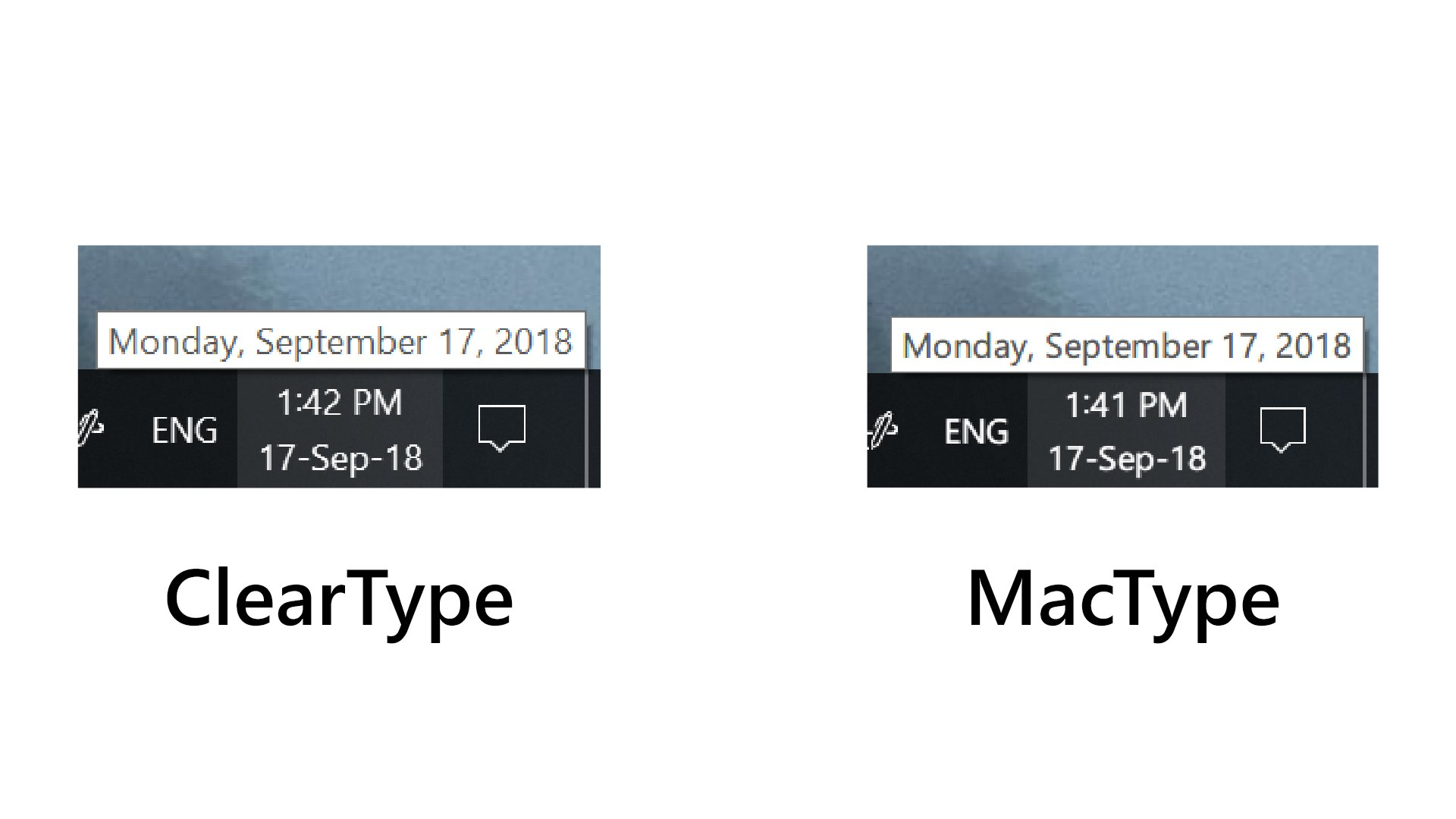The width and height of the screenshot is (1456, 819).
Task: Click Show Desktop sliver in ClearType taskbar
Action: [594, 430]
